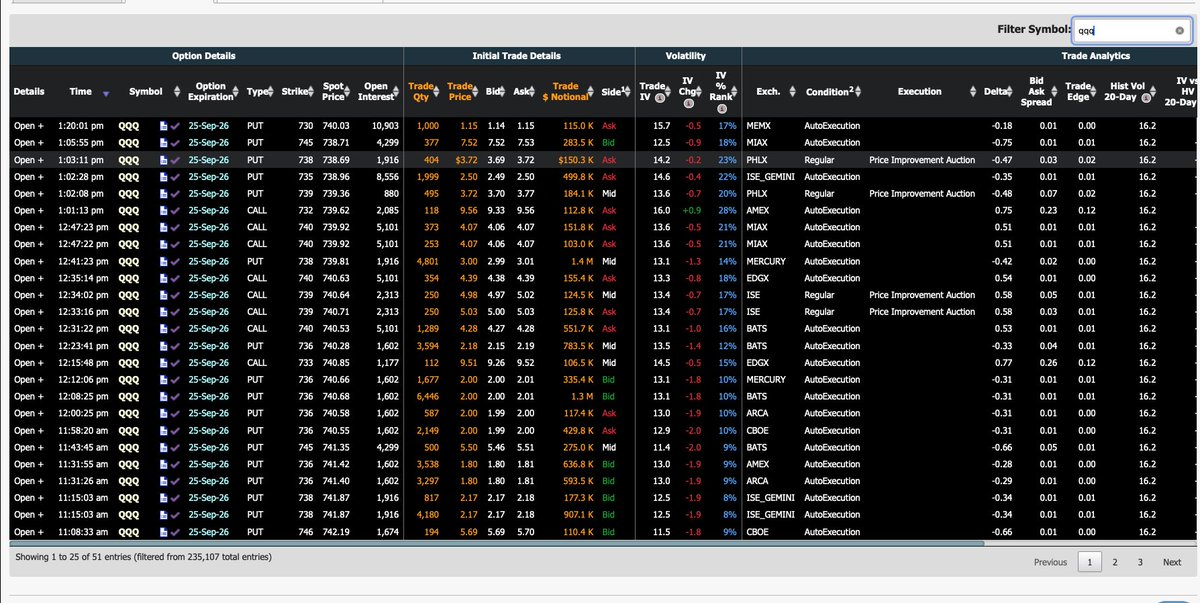This screenshot has height=603, width=1200.
Task: Sort by Option Expiration column header
Action: (211, 92)
